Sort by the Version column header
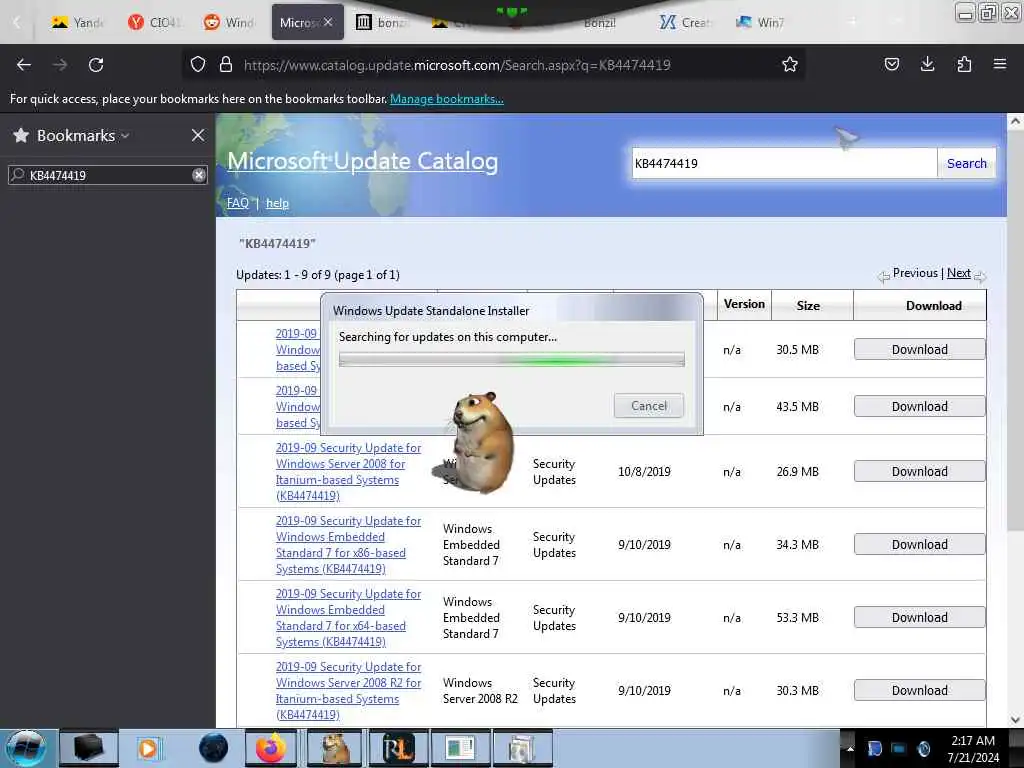The image size is (1024, 768). point(744,304)
